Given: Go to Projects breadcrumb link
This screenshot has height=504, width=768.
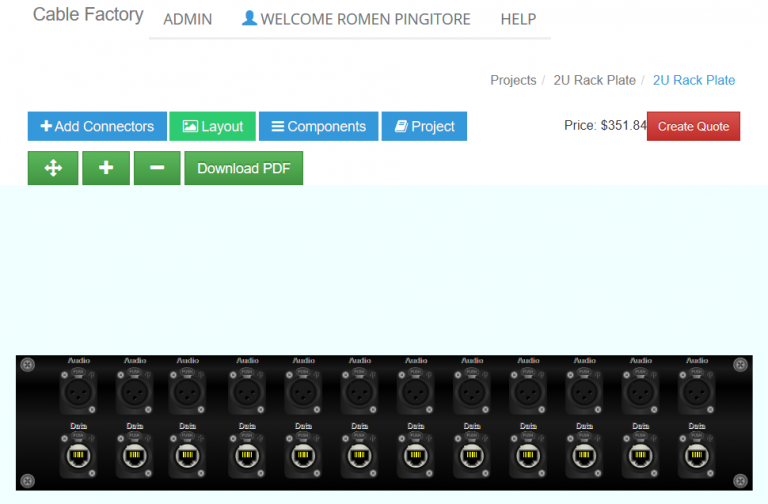Looking at the screenshot, I should (513, 80).
